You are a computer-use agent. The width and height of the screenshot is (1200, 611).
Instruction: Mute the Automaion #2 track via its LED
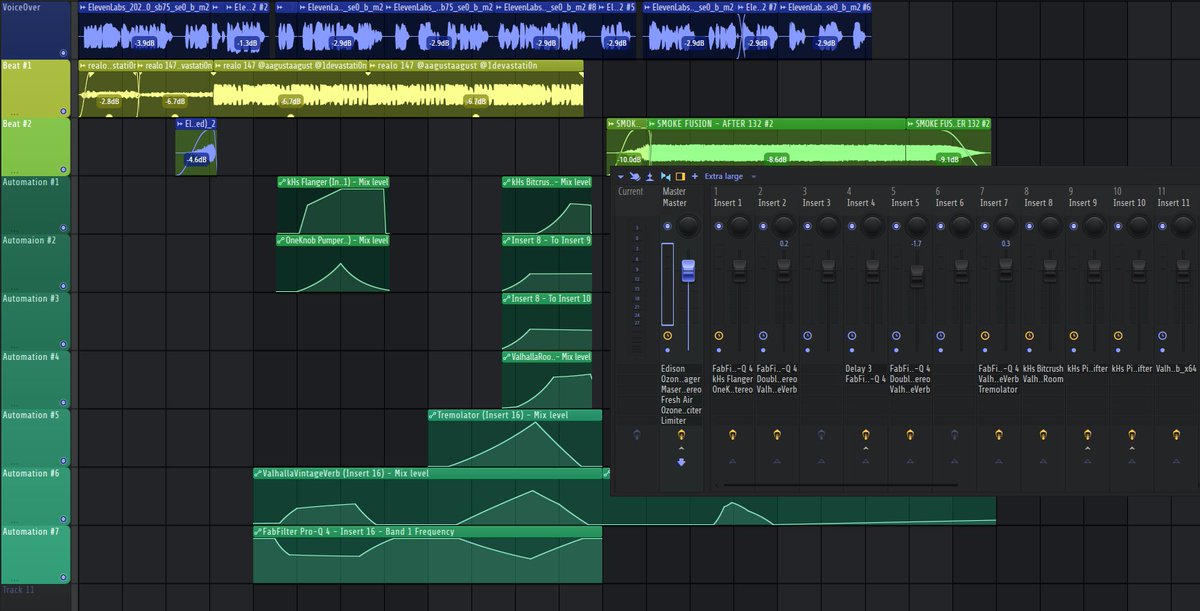tap(63, 285)
